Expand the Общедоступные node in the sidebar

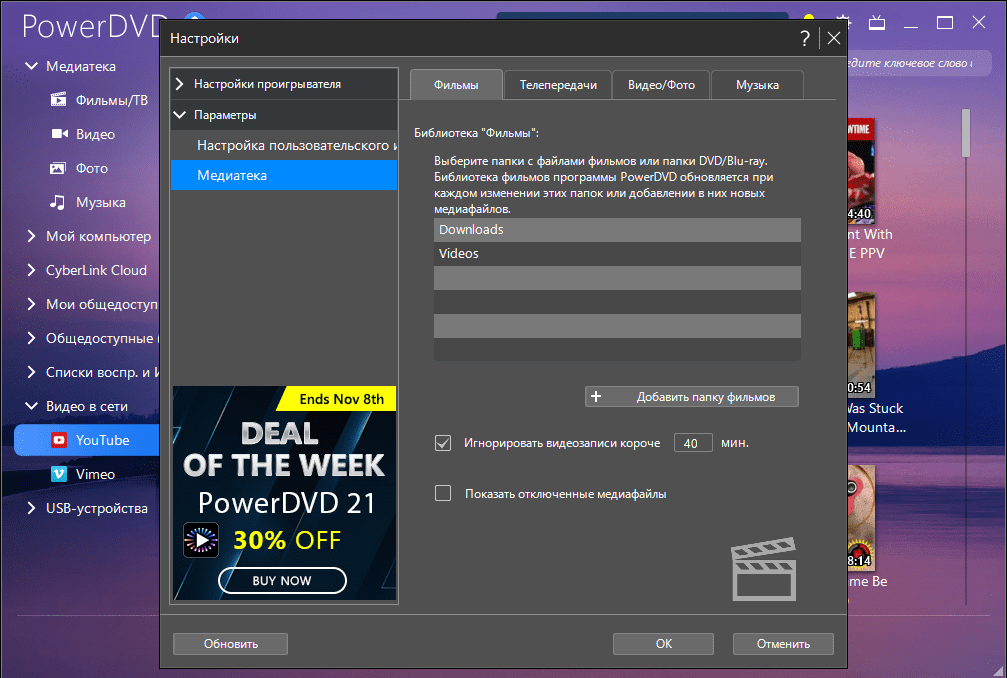31,338
